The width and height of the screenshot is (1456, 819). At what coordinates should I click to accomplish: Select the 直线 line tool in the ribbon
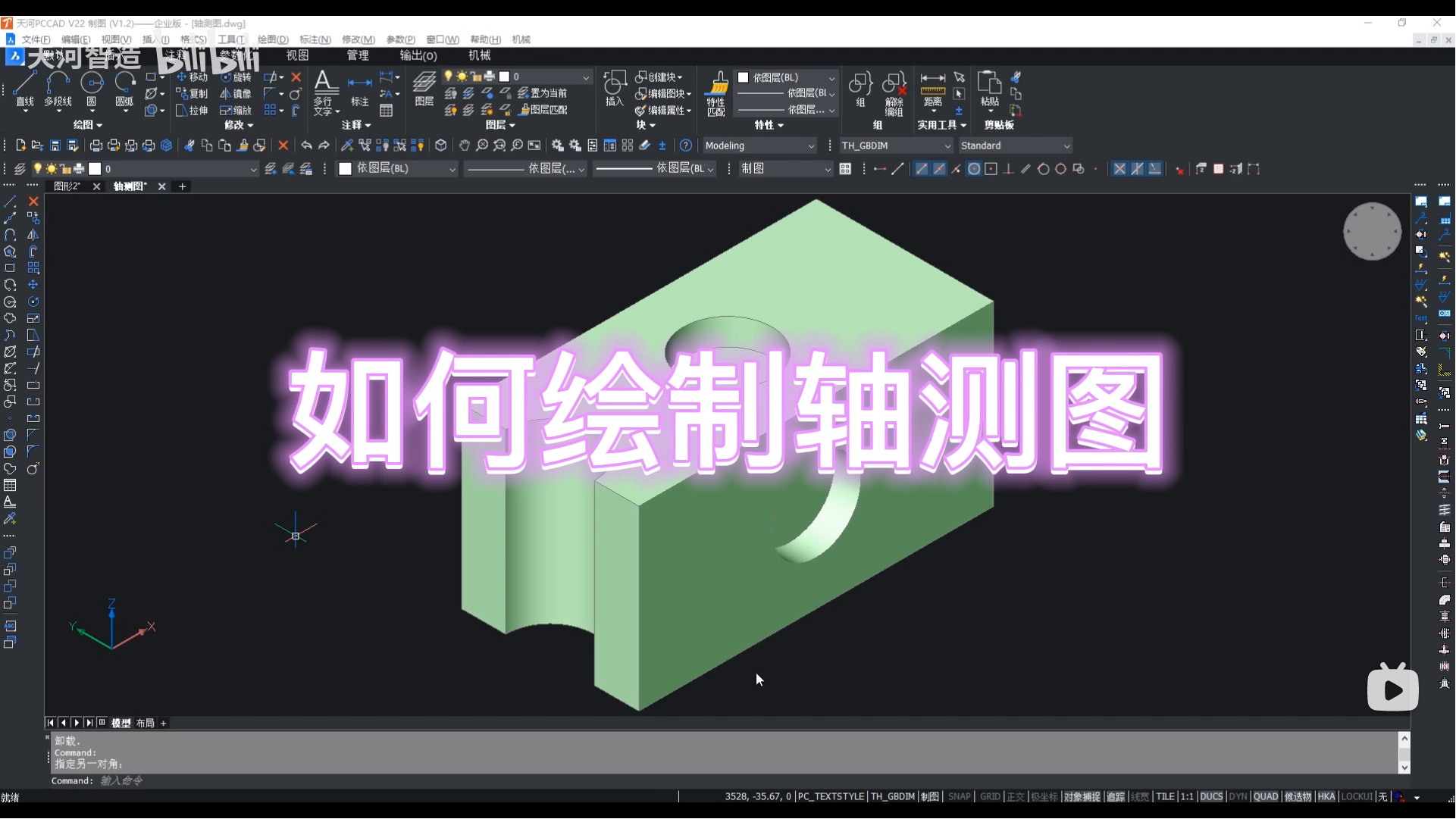[25, 89]
